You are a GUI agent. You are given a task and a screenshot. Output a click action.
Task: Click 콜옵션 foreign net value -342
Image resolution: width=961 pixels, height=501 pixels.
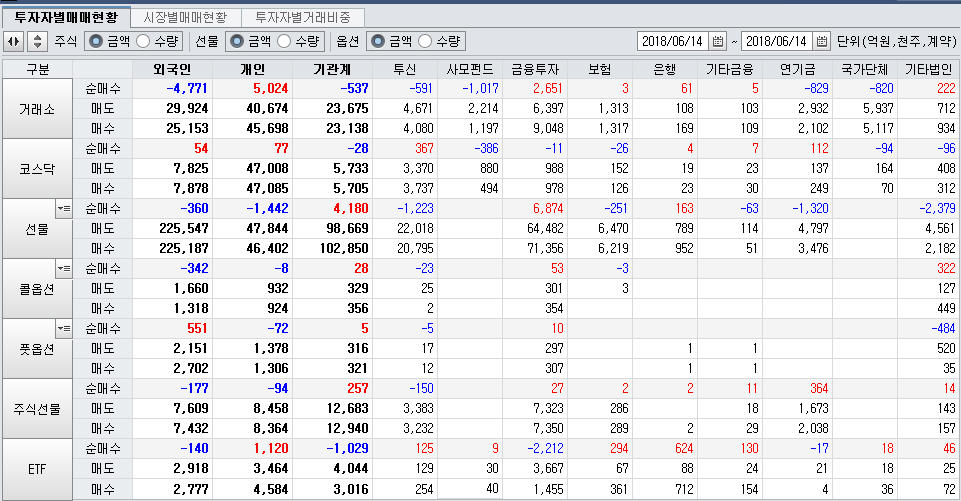[194, 269]
